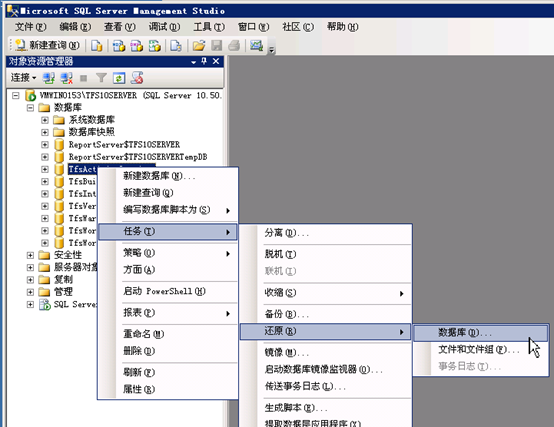
Task: Click the script/policy icon in Object Explorer toolbar
Action: pos(137,78)
